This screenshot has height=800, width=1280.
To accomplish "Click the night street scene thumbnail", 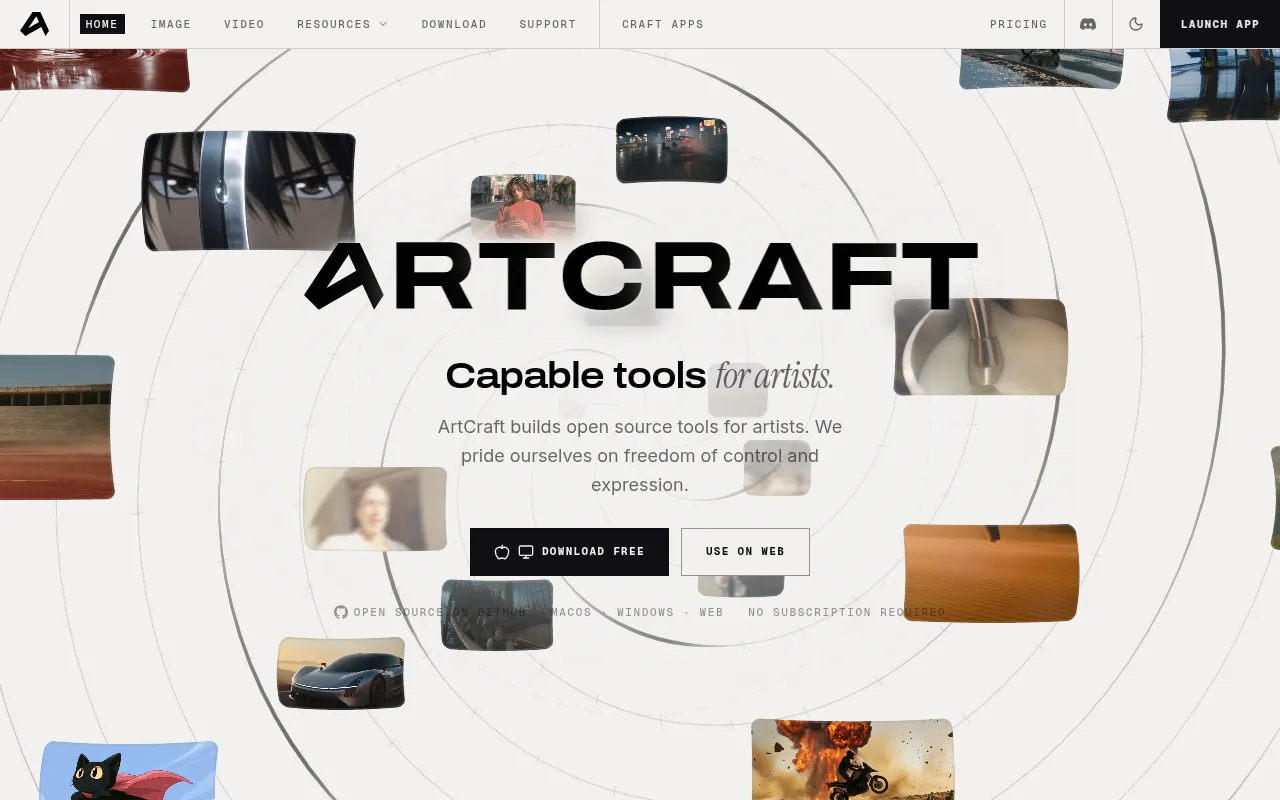I will [671, 150].
